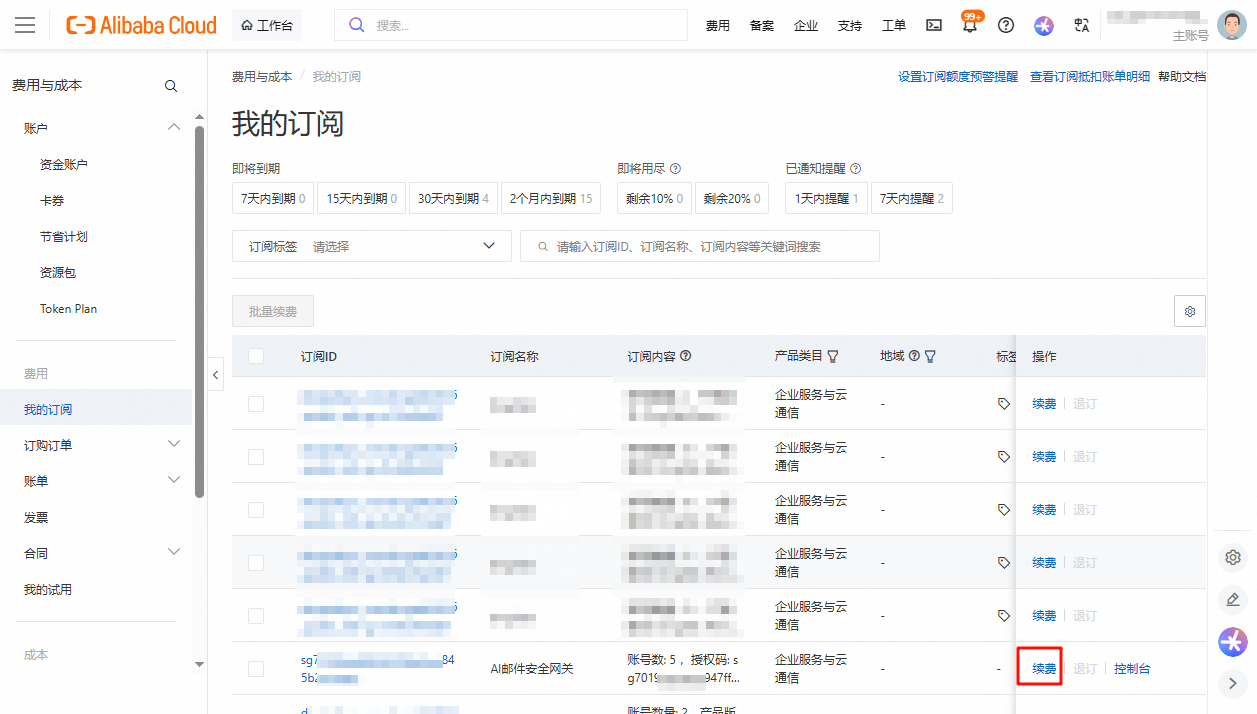
Task: Click 查看订阅抵扣账单明细 link
Action: pos(1090,77)
